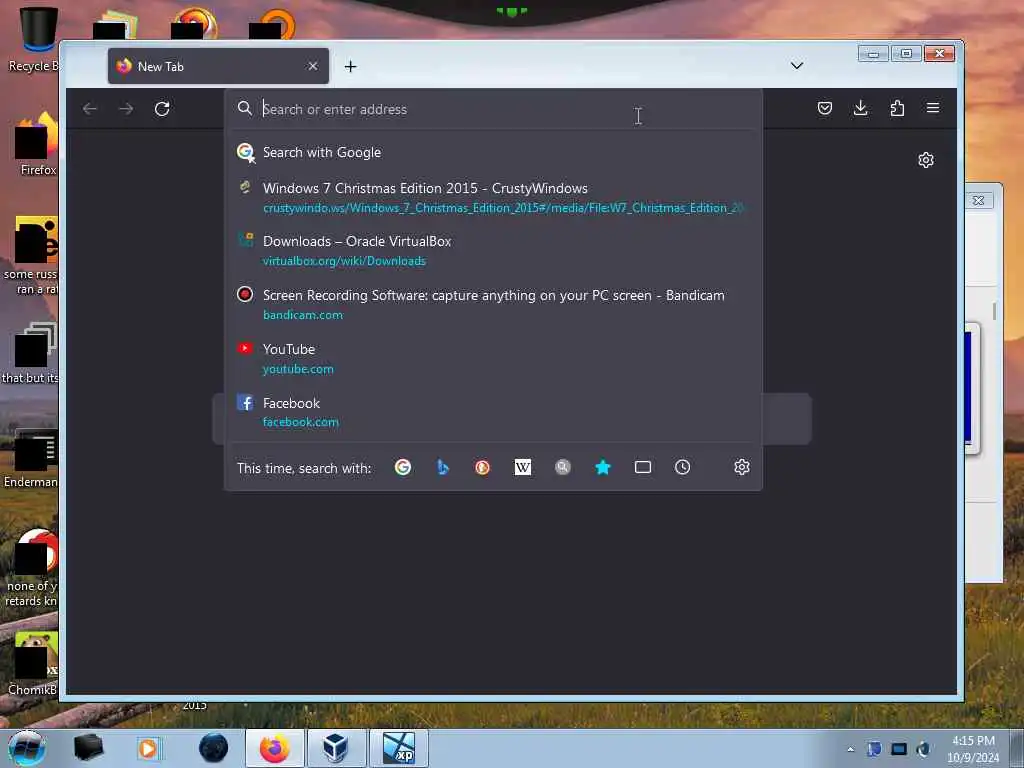Open Windows Media Player taskbar icon
Screen dimensions: 1024x768
tap(149, 748)
